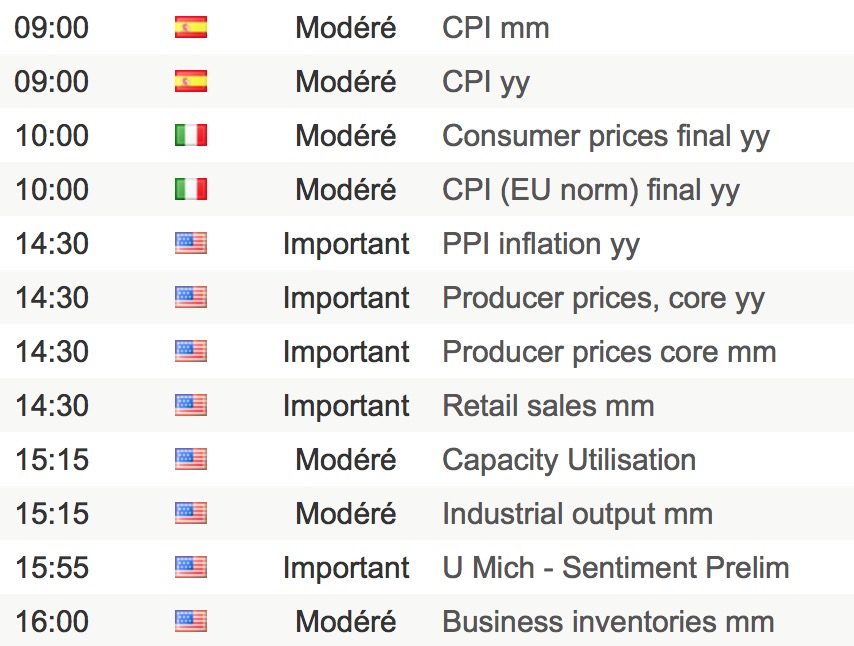Click US flag in U Mich Sentiment row
This screenshot has width=854, height=646.
(190, 567)
